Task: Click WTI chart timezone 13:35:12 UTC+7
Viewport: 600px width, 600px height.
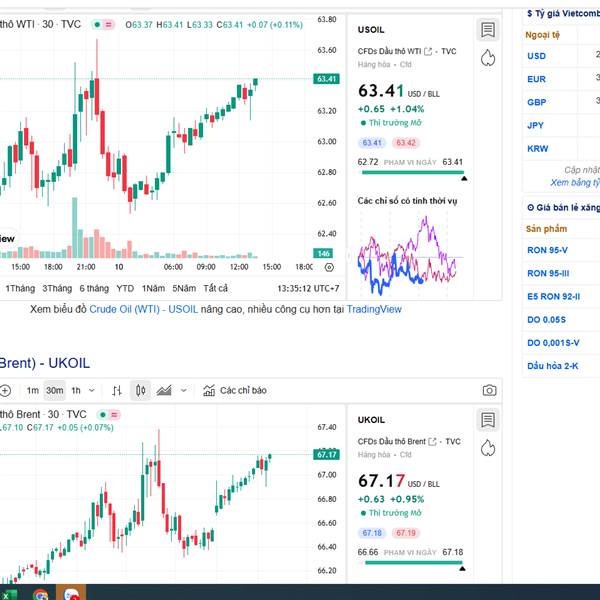Action: [308, 289]
